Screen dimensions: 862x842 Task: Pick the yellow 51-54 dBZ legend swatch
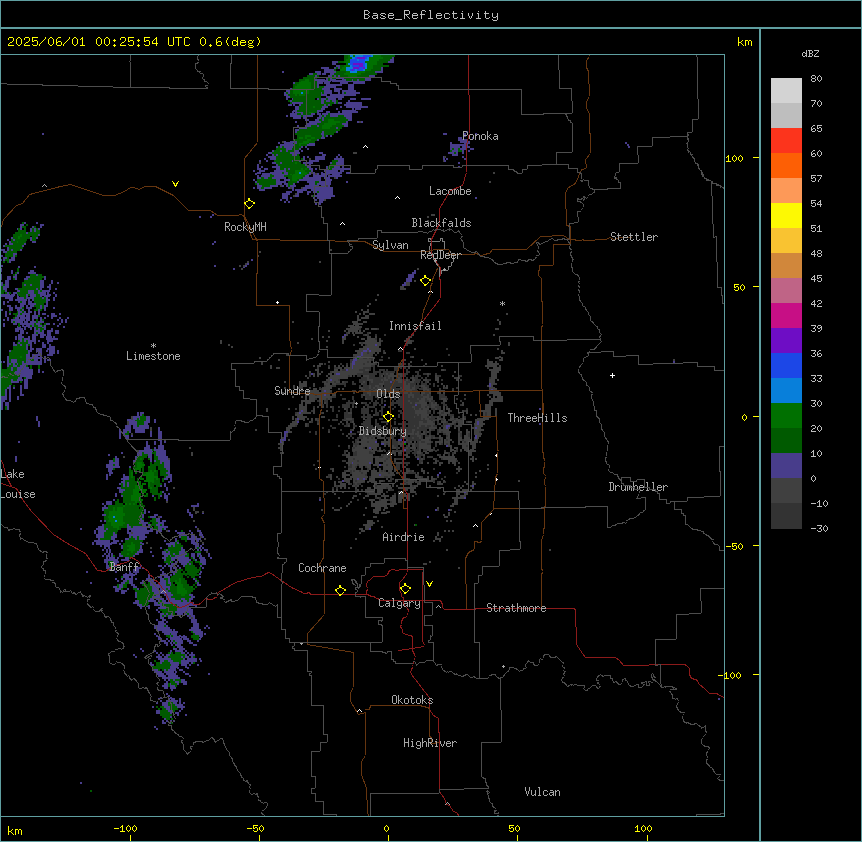786,216
